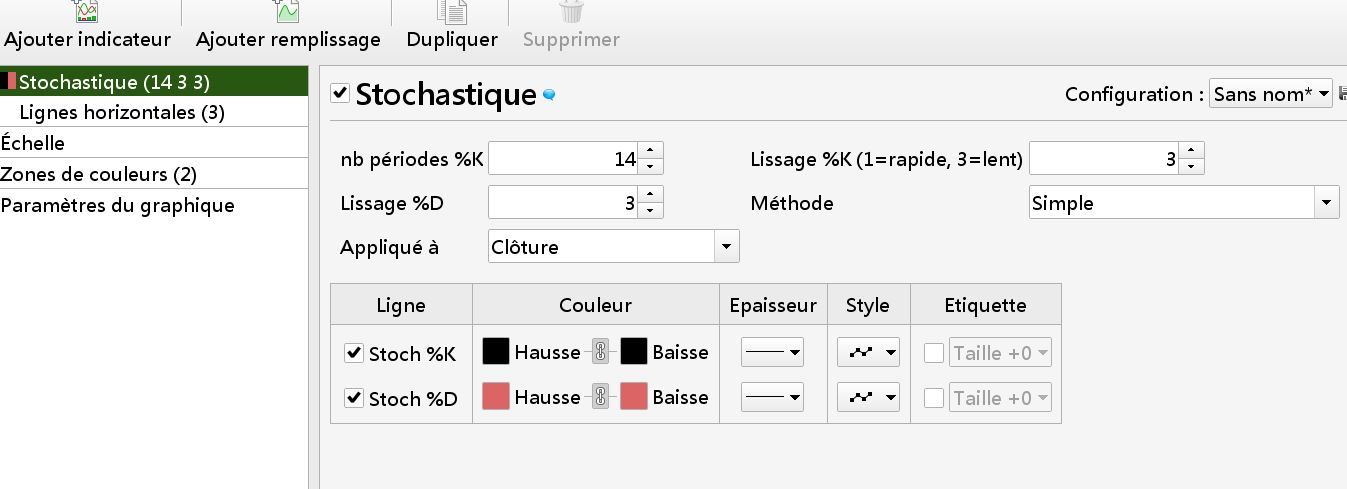Uncheck the Stoch %K line checkbox

(353, 353)
